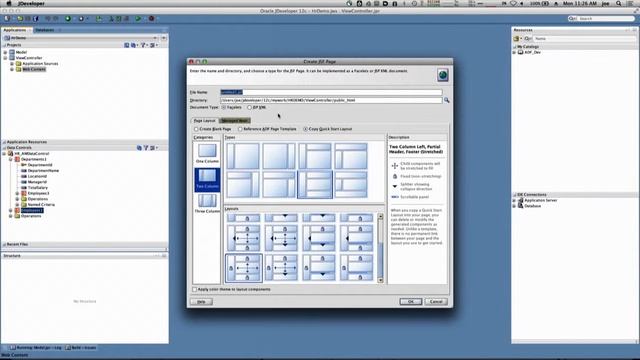
Task: Select ADF_Dev under My Catalogs
Action: pos(533,52)
